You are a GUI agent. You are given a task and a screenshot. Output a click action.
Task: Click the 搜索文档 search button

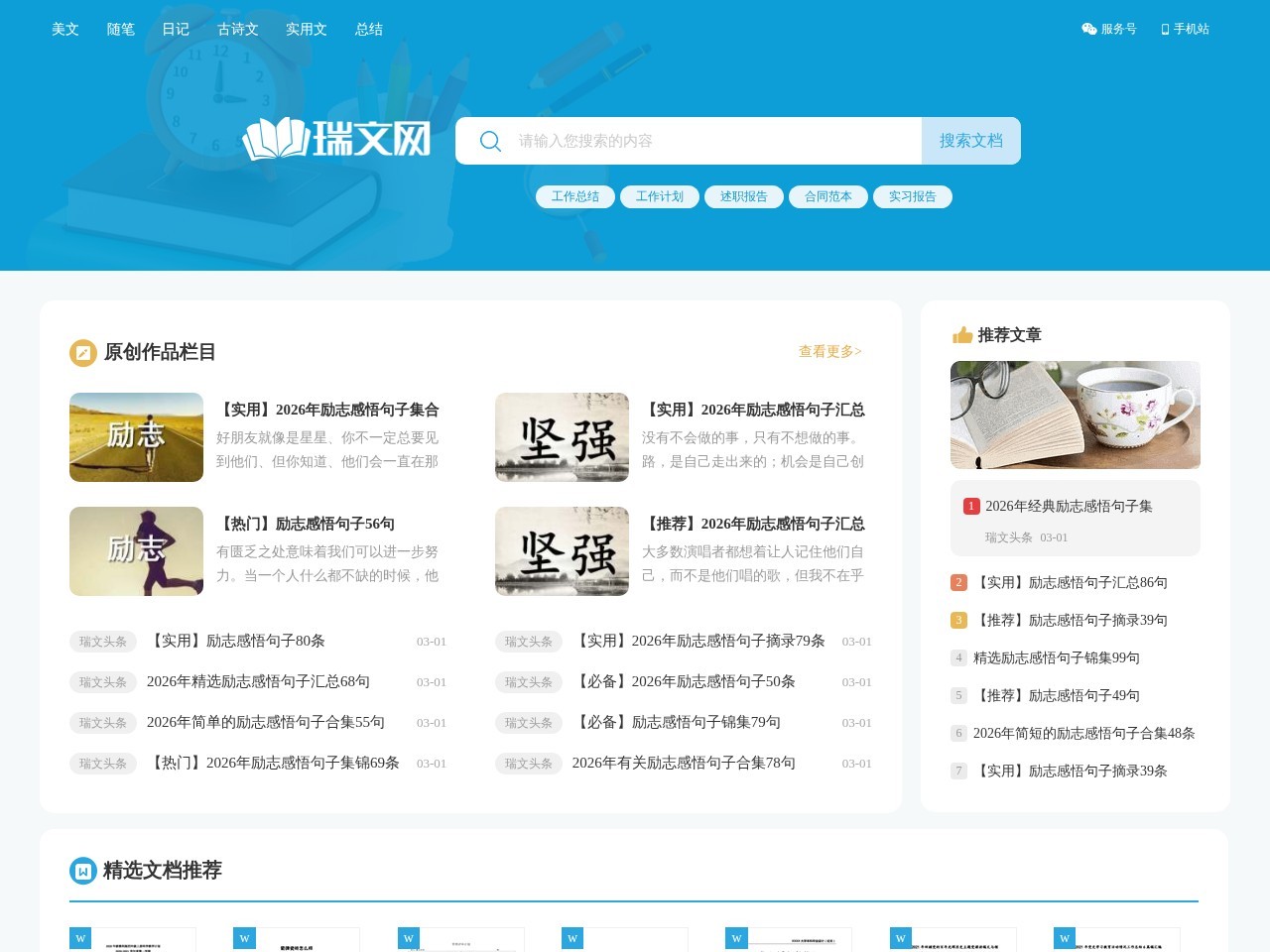(x=970, y=141)
